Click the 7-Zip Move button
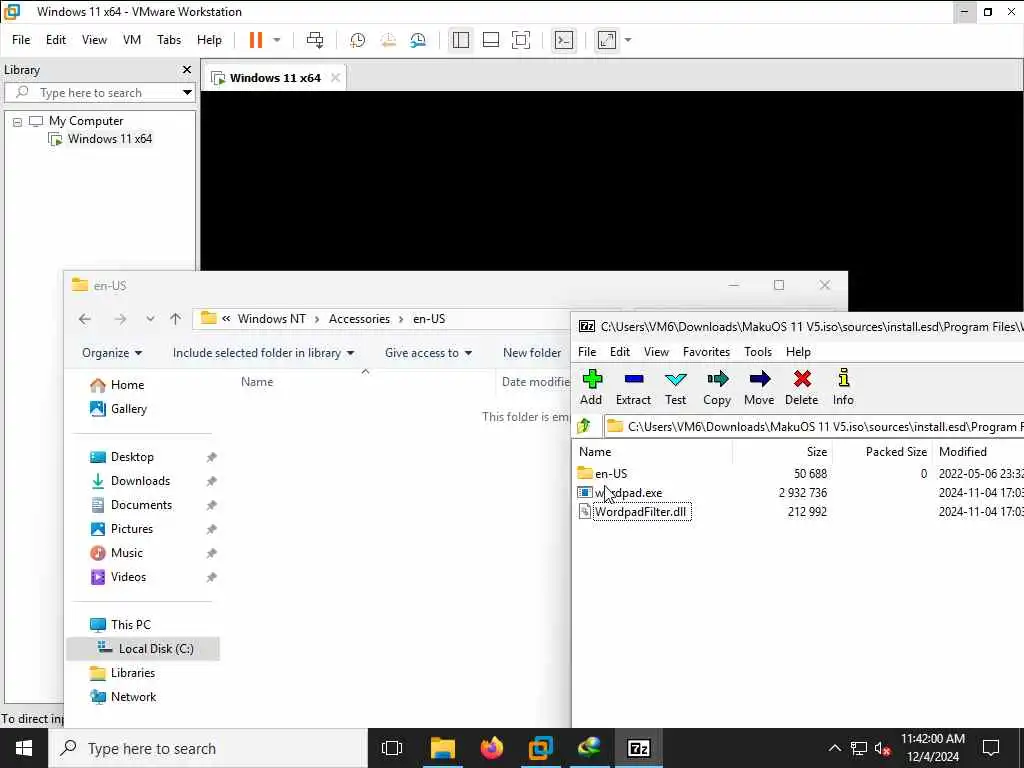The height and width of the screenshot is (768, 1024). [x=759, y=387]
